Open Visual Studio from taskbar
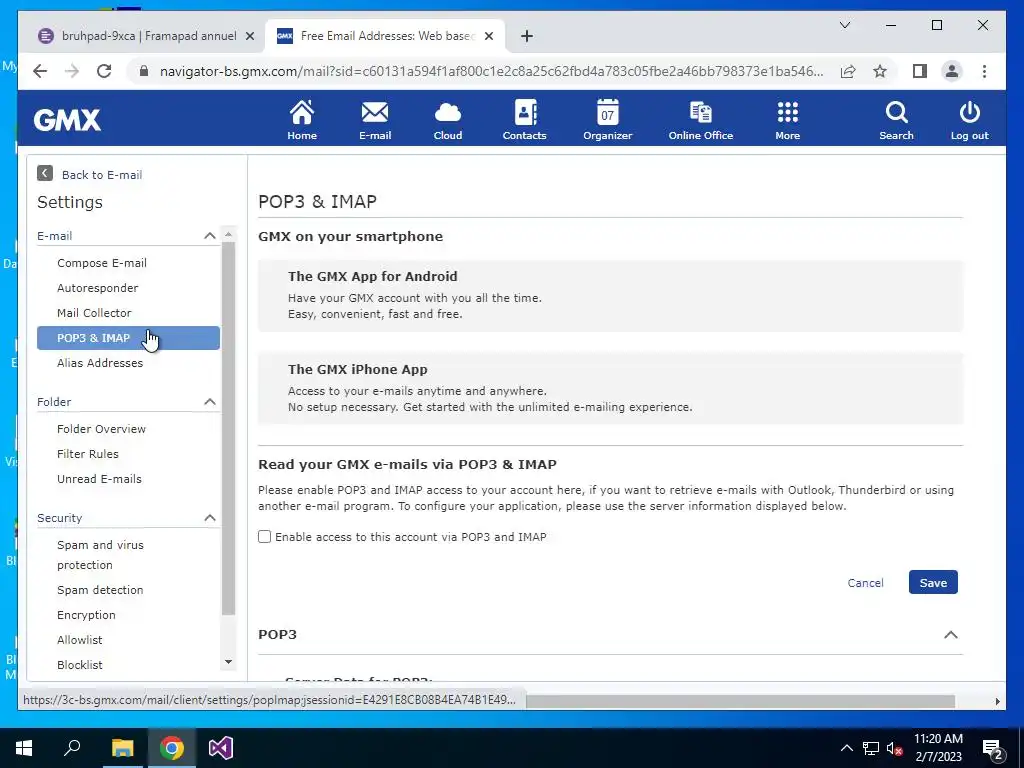Viewport: 1024px width, 768px height. (221, 748)
